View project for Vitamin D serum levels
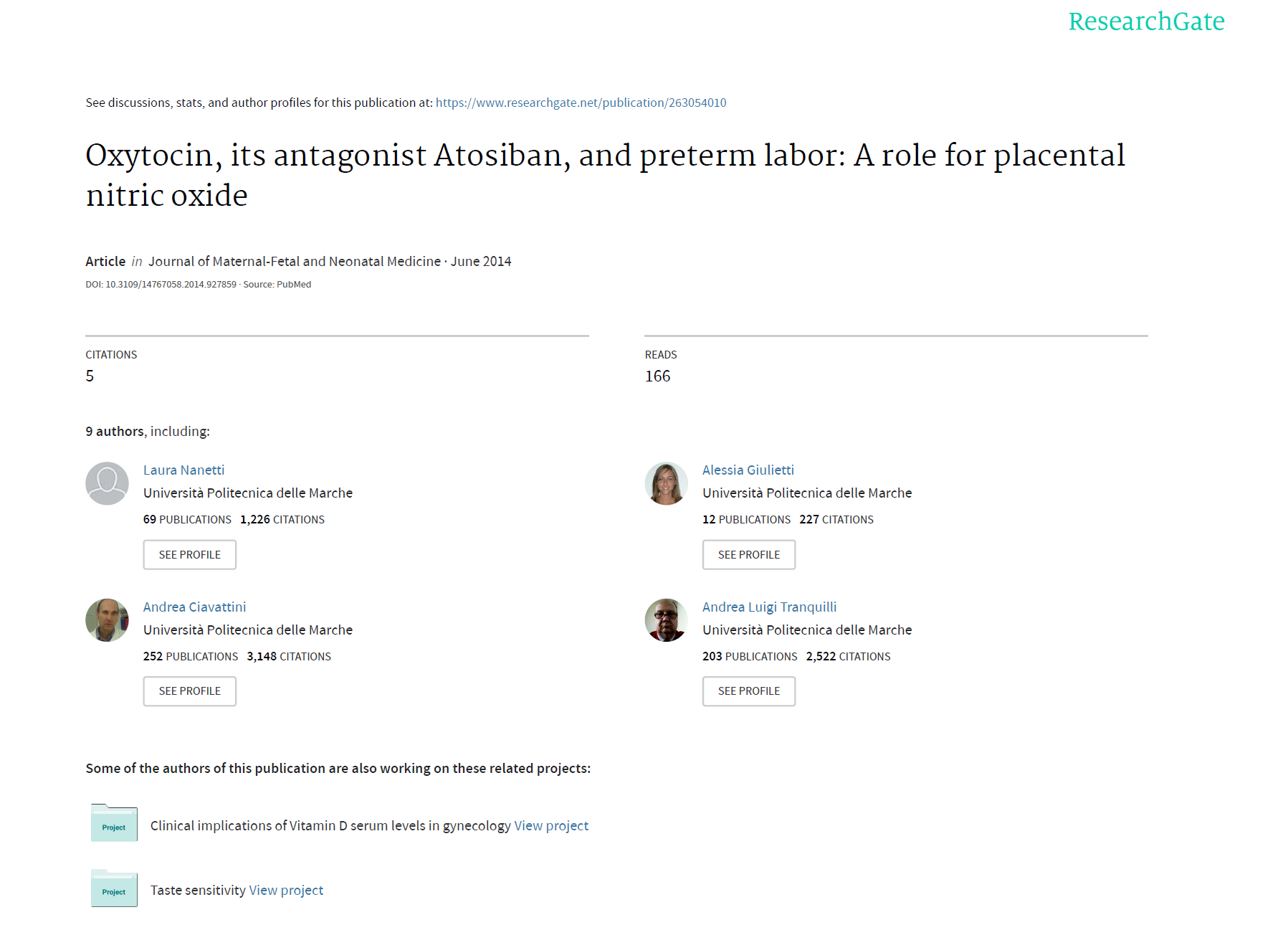1288x930 pixels. pyautogui.click(x=550, y=825)
